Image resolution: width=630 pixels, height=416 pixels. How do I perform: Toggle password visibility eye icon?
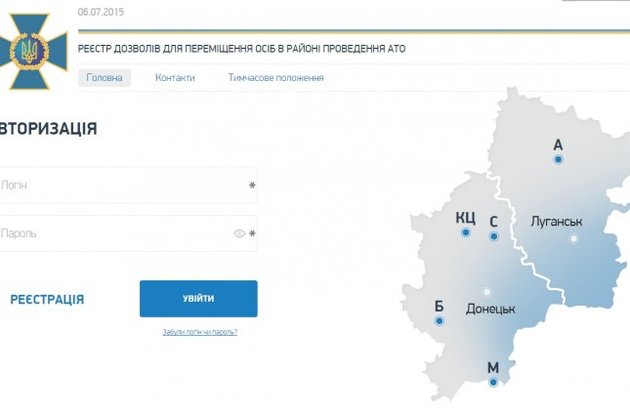[x=239, y=234]
